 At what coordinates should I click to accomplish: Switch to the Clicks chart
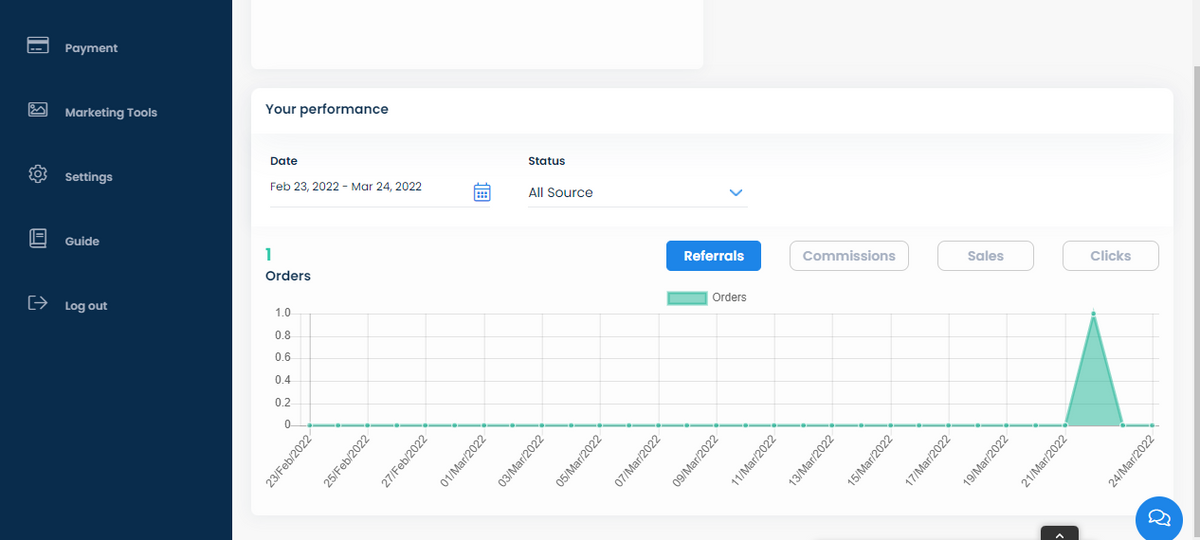(x=1110, y=256)
